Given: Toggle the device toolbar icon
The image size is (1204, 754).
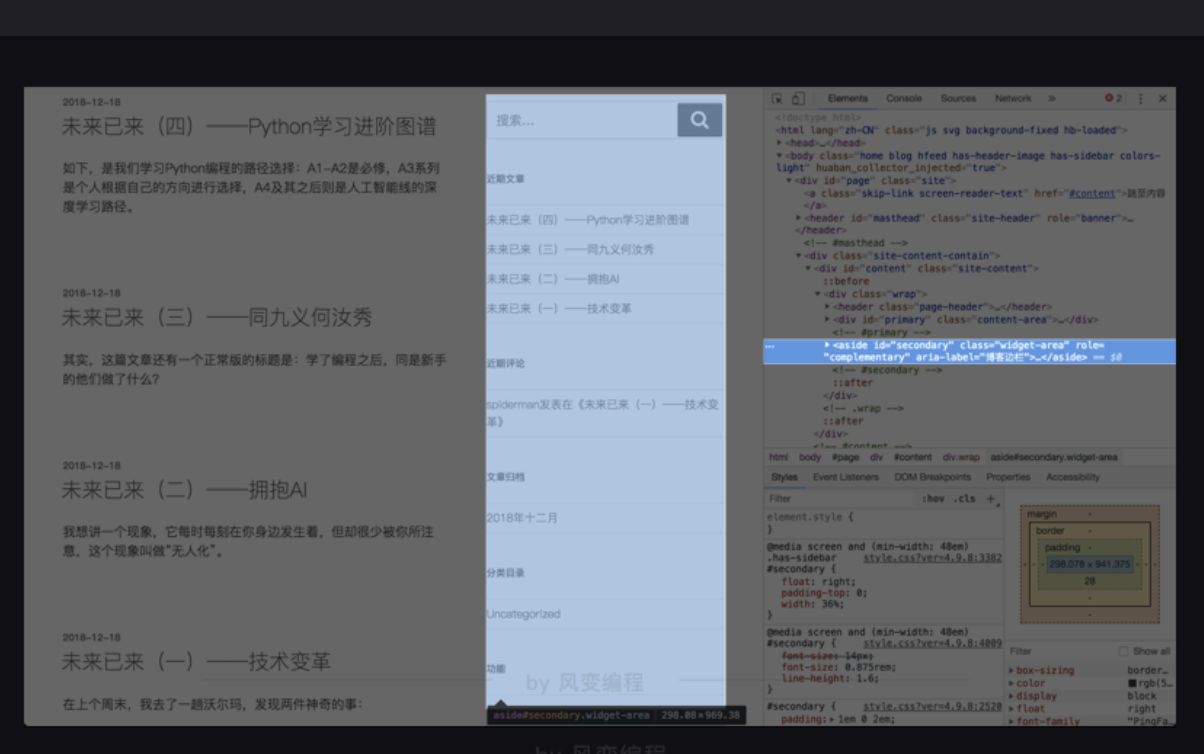Looking at the screenshot, I should 797,97.
